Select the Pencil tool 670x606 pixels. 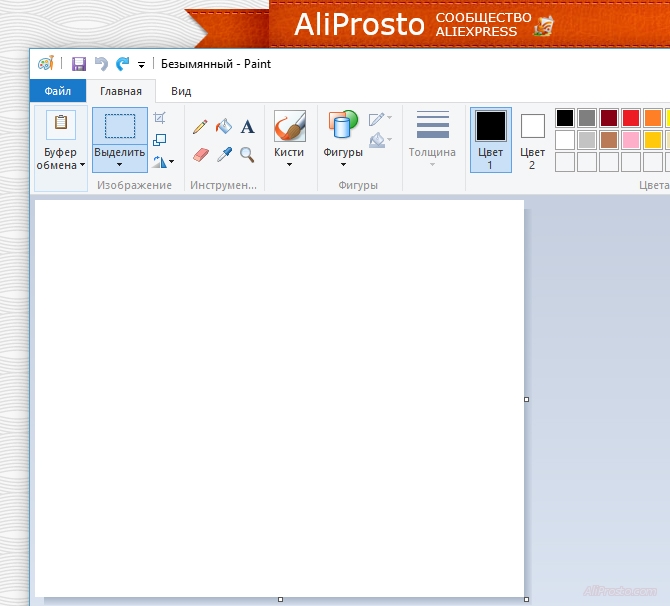tap(200, 127)
